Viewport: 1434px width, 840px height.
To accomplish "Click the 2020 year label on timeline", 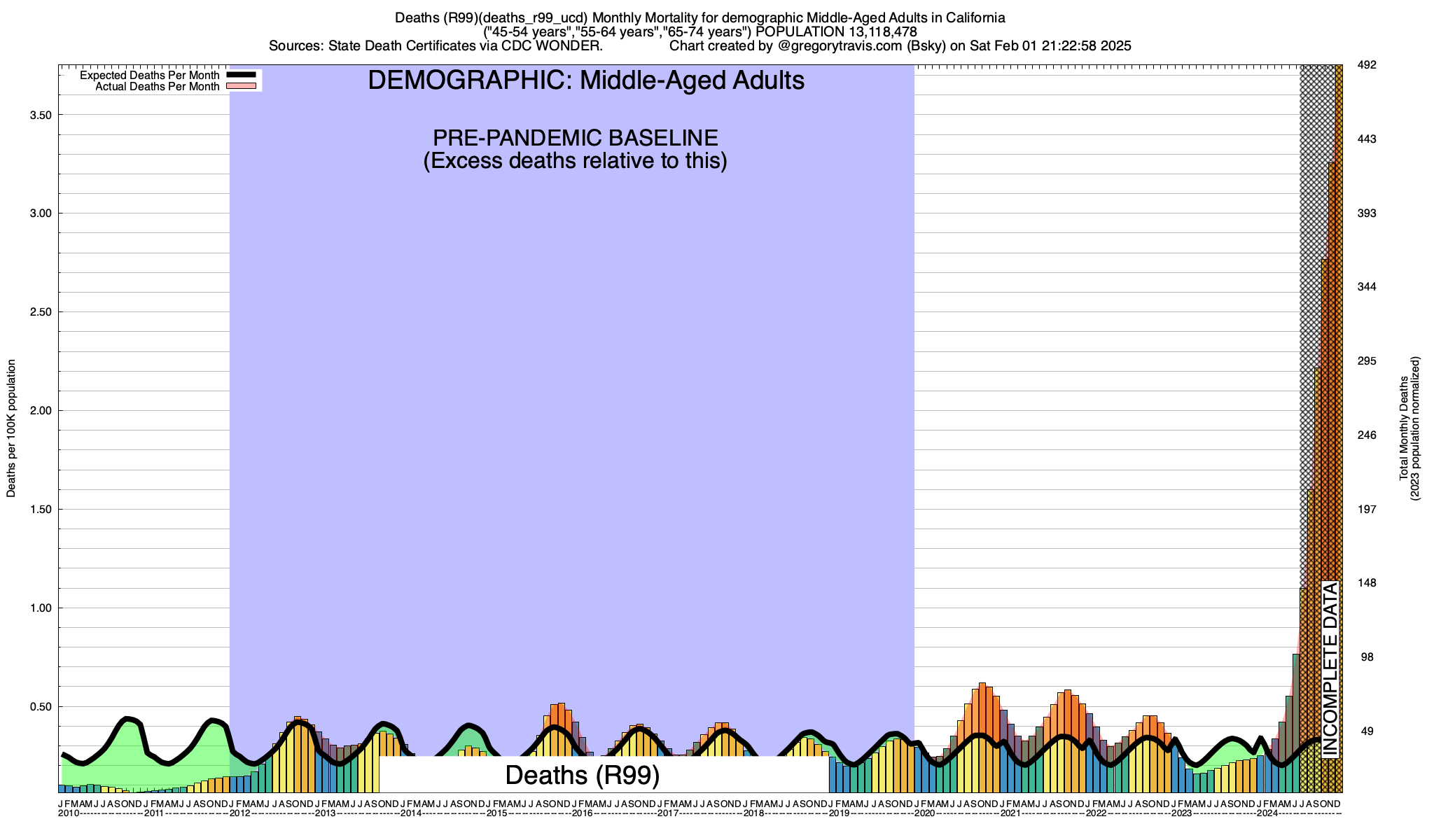I will [924, 813].
